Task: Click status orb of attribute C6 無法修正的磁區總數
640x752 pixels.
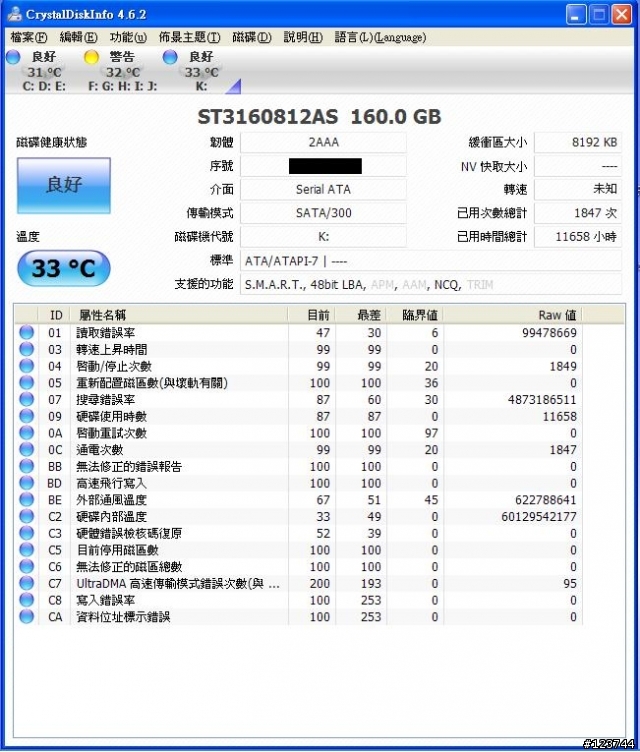Action: [26, 566]
